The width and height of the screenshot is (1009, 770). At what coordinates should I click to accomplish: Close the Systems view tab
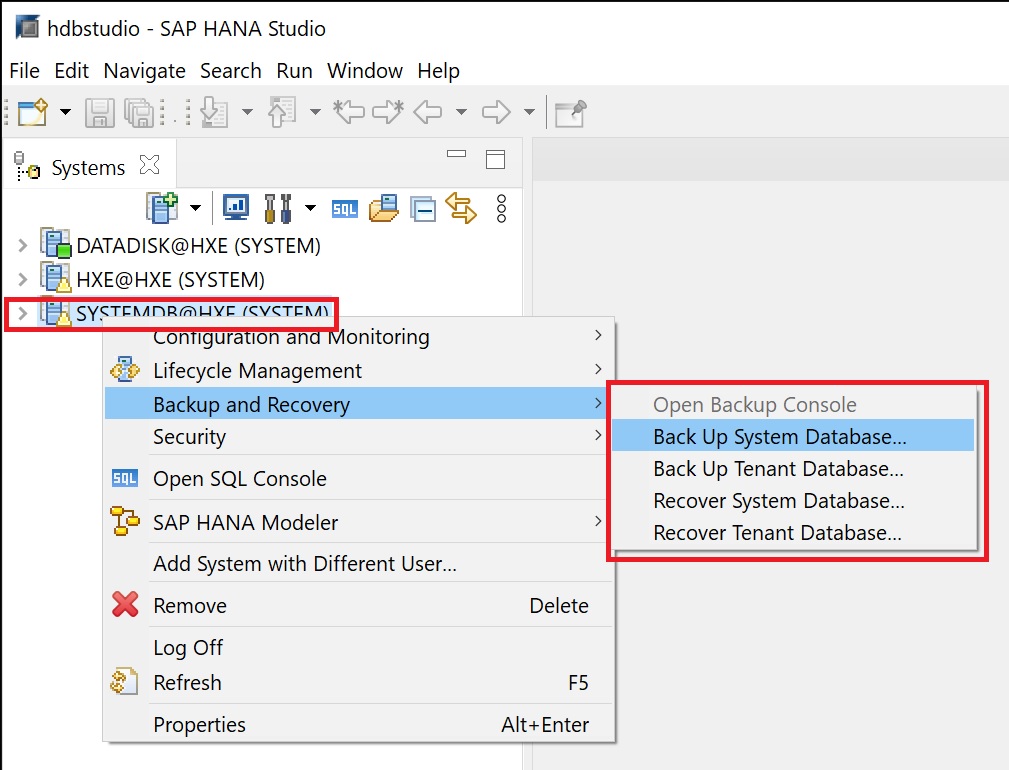[x=149, y=165]
